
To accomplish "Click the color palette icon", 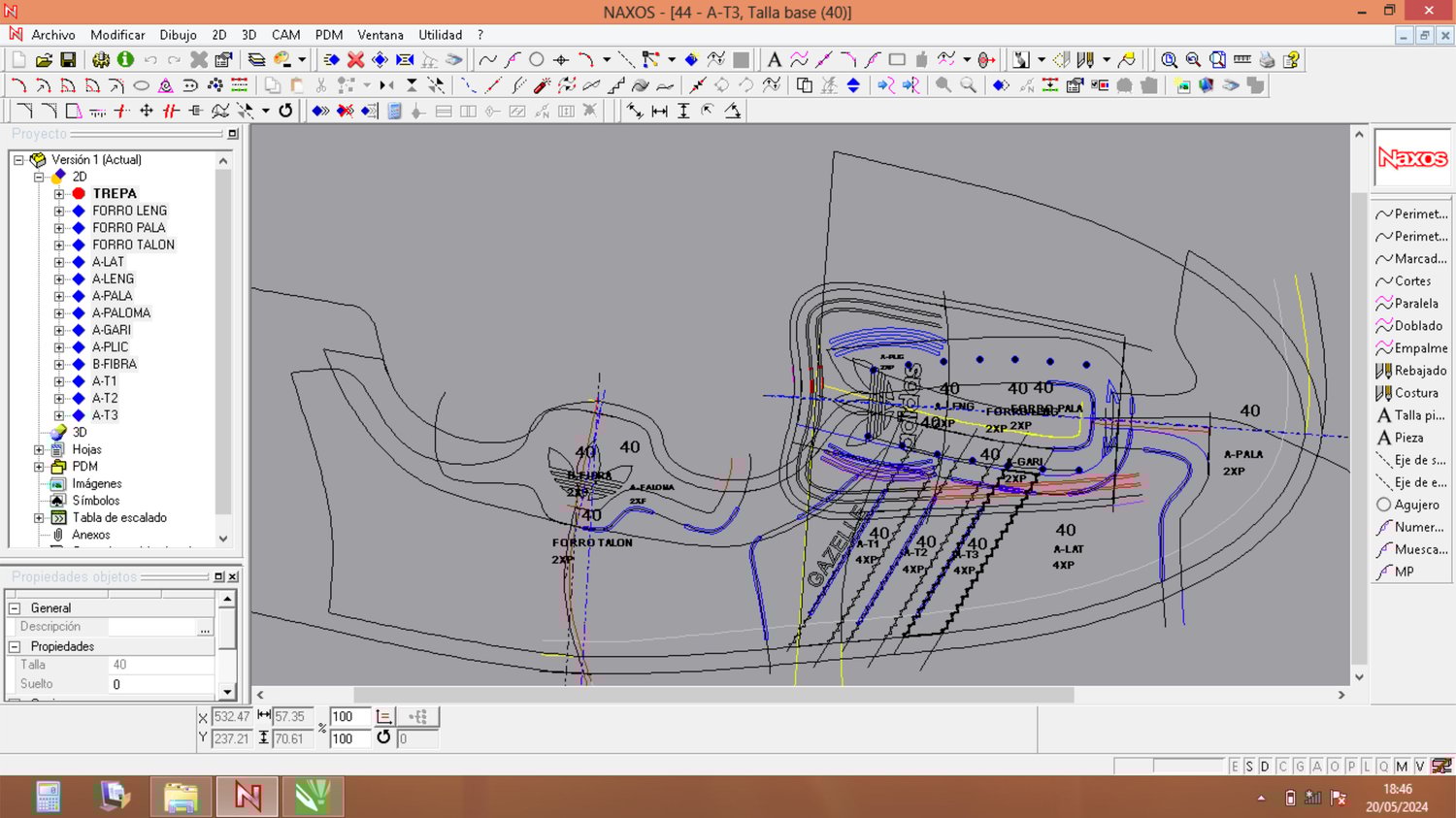I will click(x=282, y=59).
